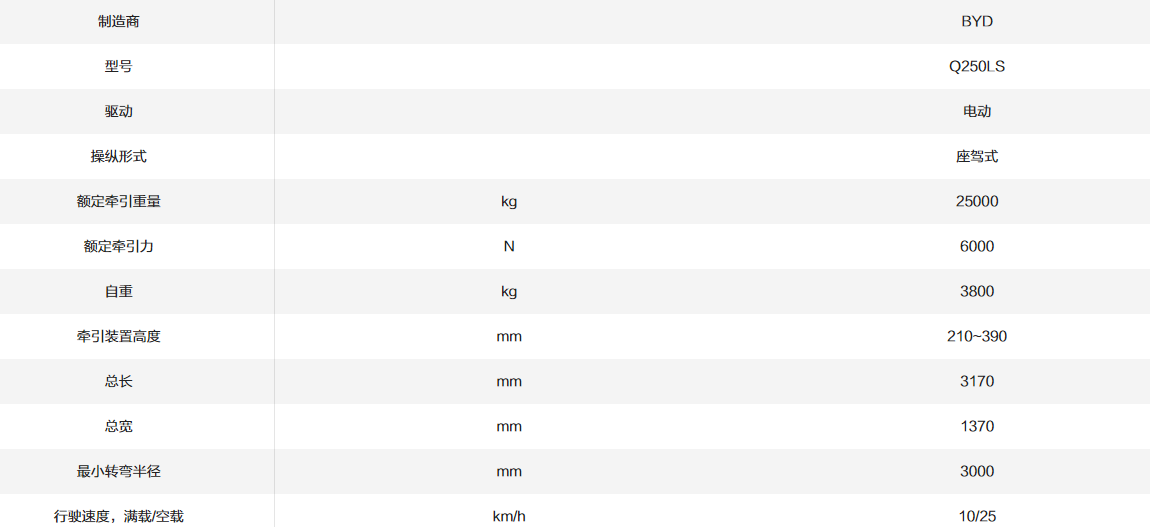This screenshot has height=527, width=1150.
Task: Click the 最小转弯半径 row label
Action: click(119, 471)
